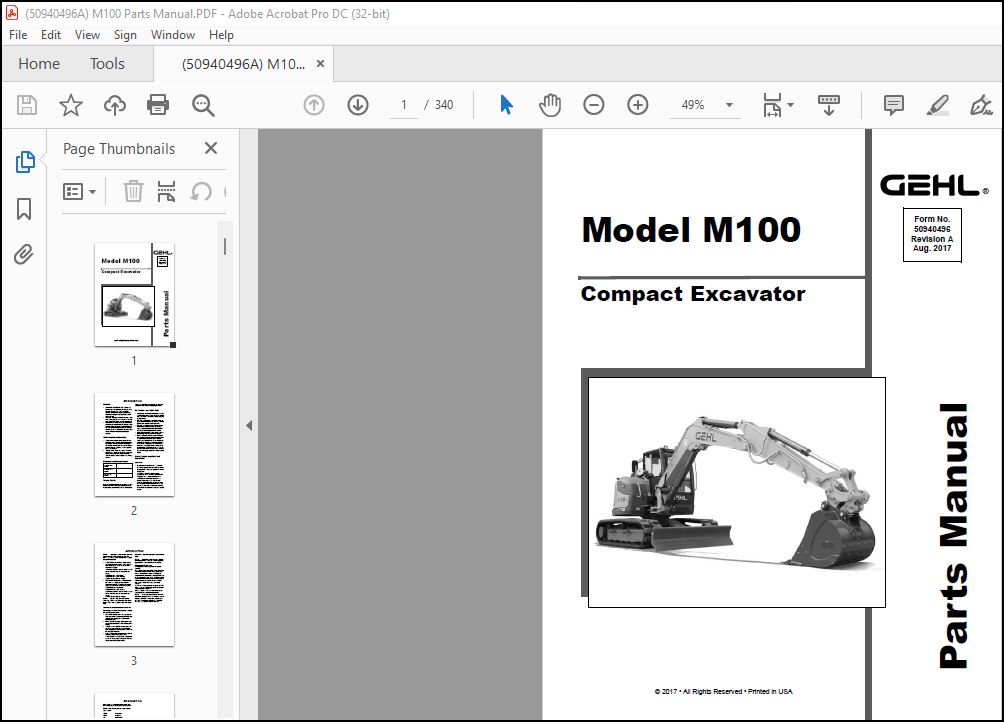Open the zoom level dropdown arrow
Image resolution: width=1004 pixels, height=722 pixels.
click(729, 105)
